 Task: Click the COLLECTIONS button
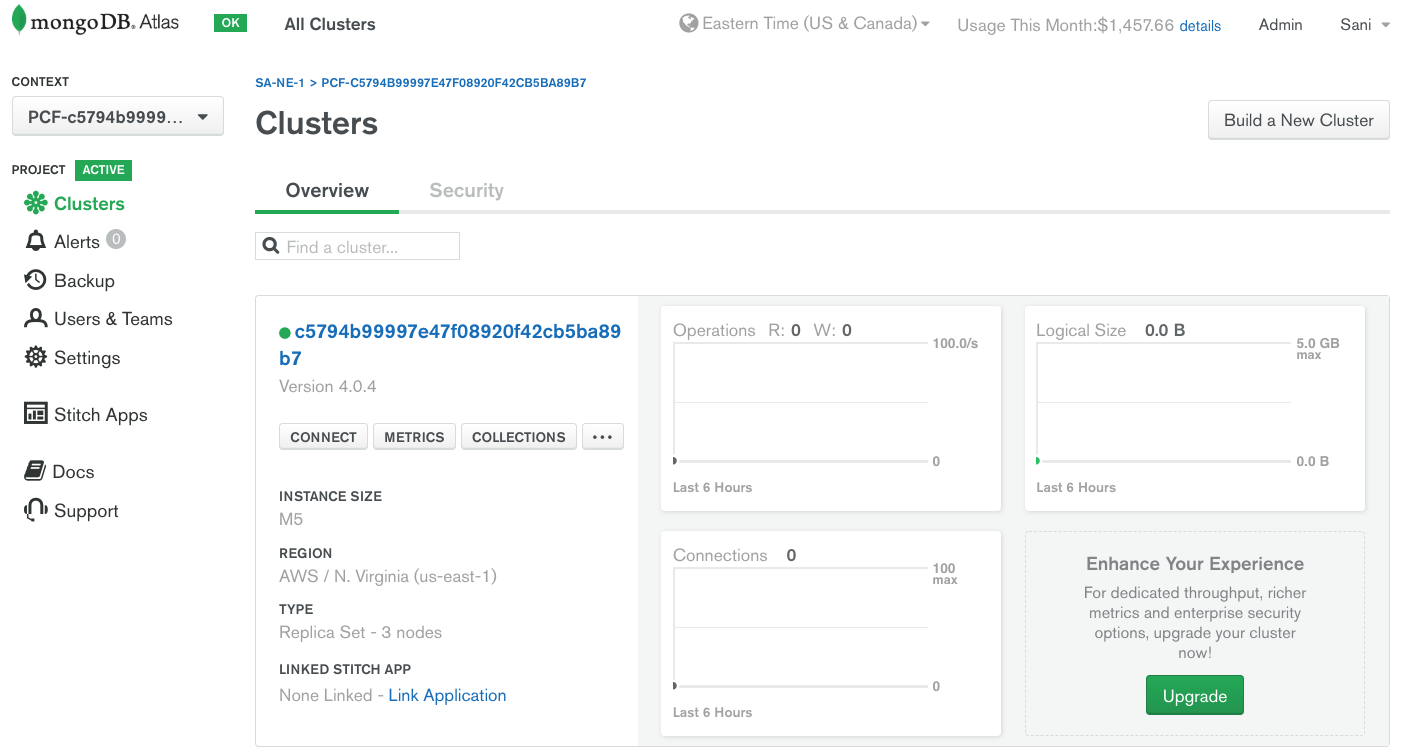519,437
